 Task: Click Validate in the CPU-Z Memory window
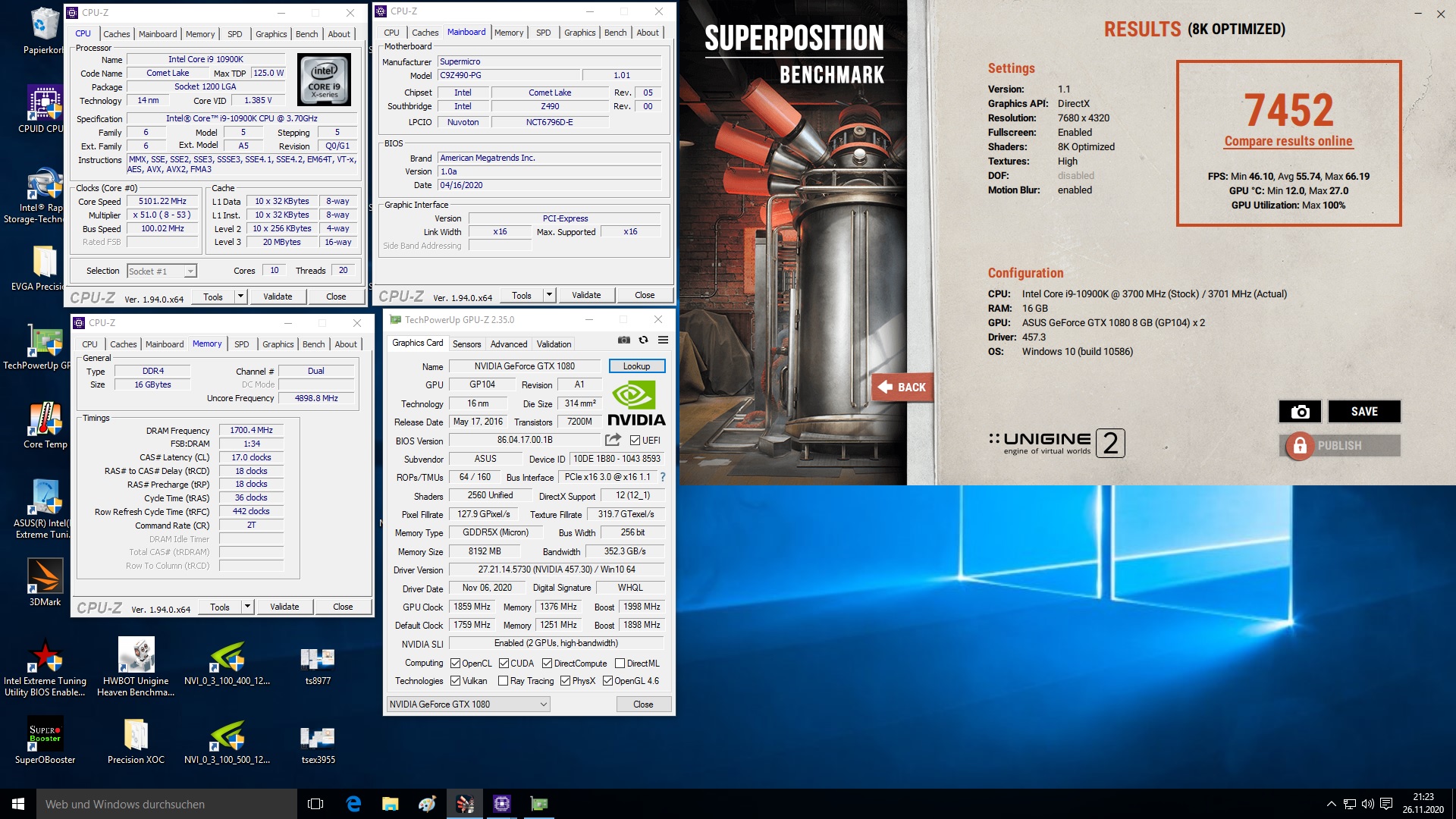click(x=284, y=607)
